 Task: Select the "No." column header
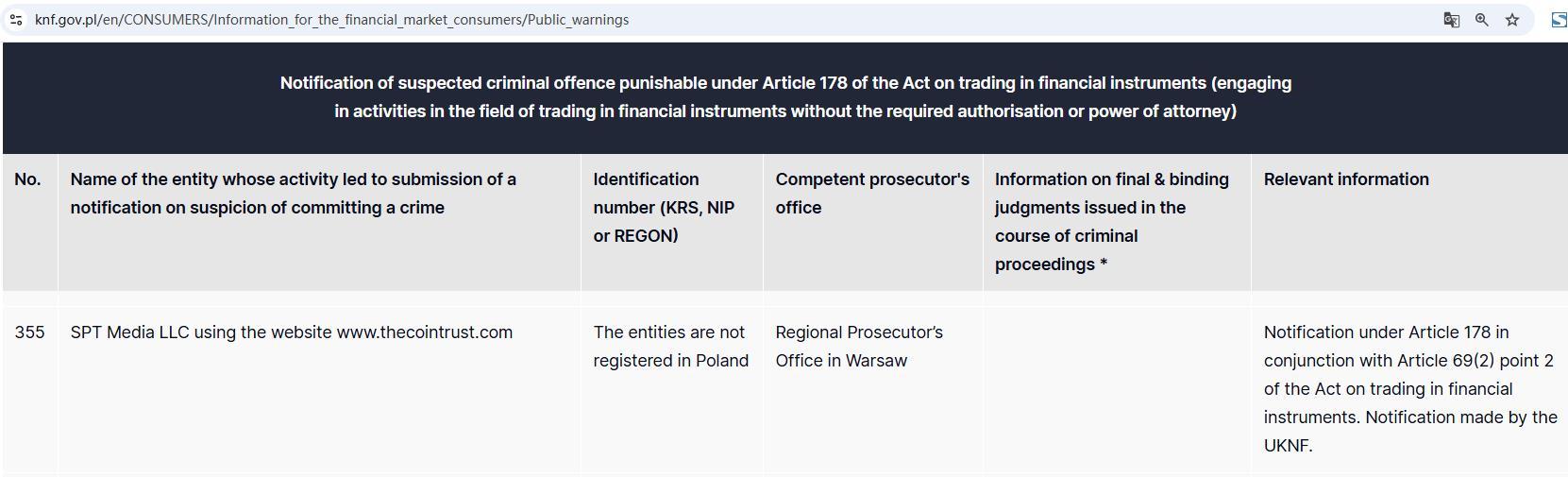point(28,179)
